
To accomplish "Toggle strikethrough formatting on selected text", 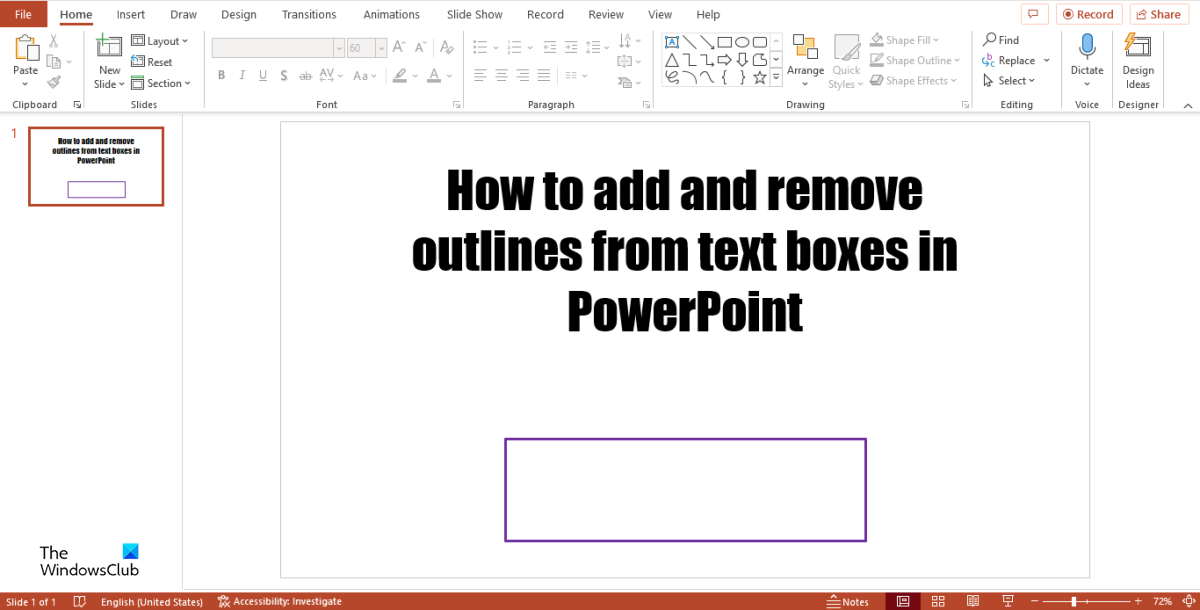I will 305,75.
